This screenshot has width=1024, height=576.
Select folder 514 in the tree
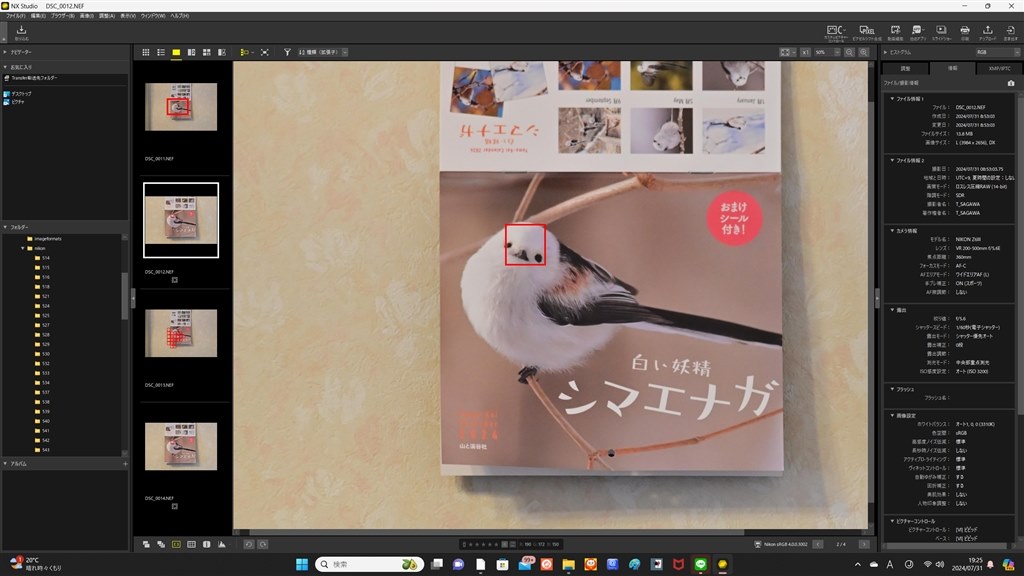42,258
